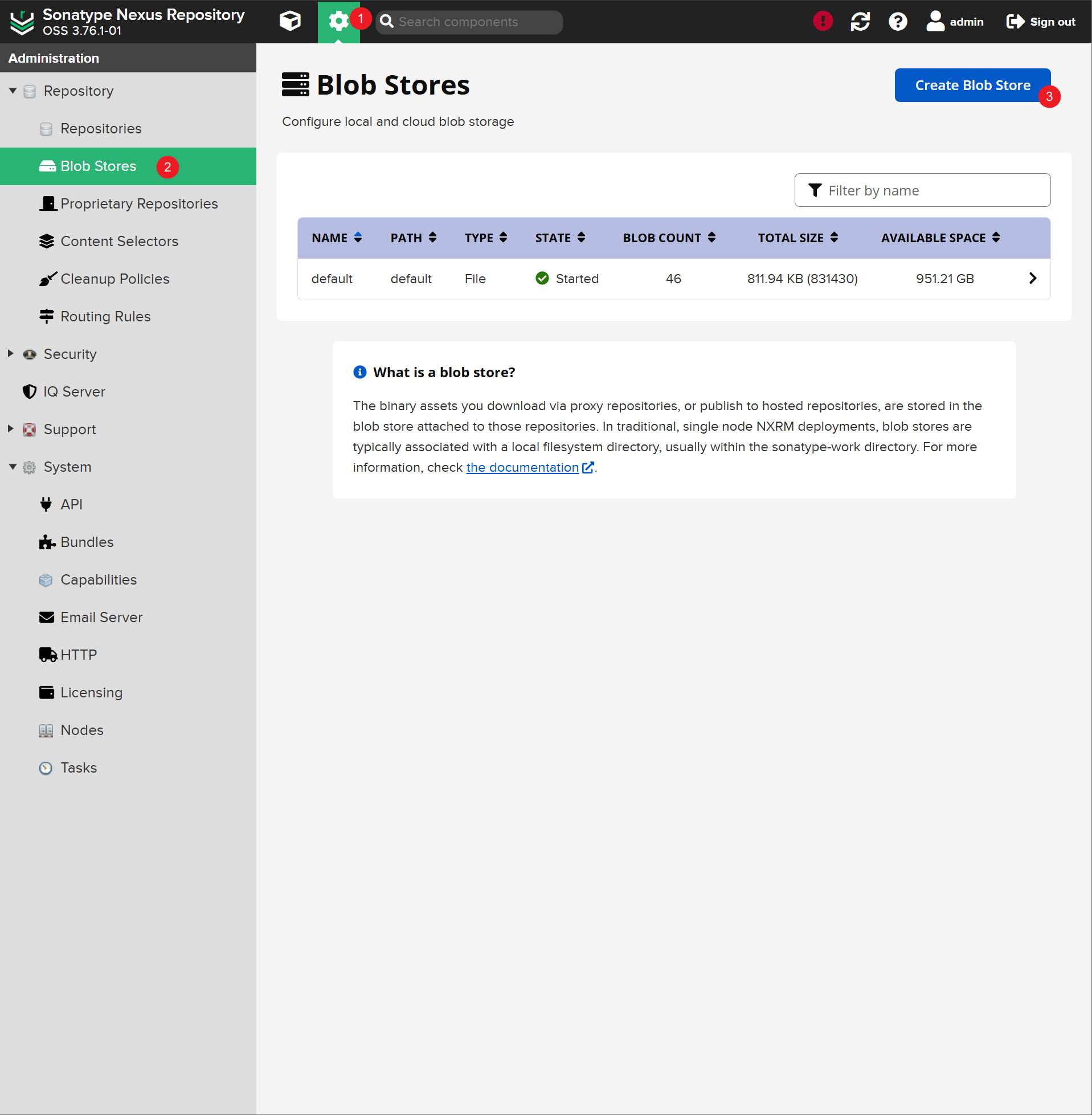Sort the table by AVAILABLE SPACE column
Screen dimensions: 1092x1115
940,238
